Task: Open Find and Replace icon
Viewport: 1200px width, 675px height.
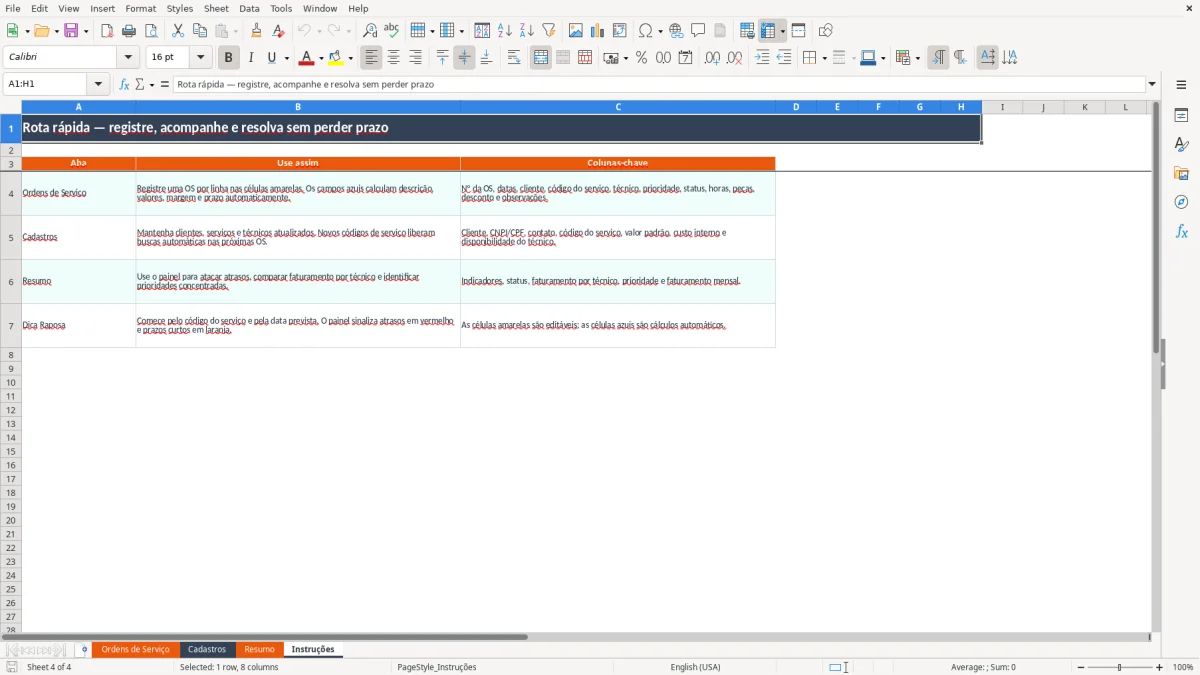Action: (370, 31)
